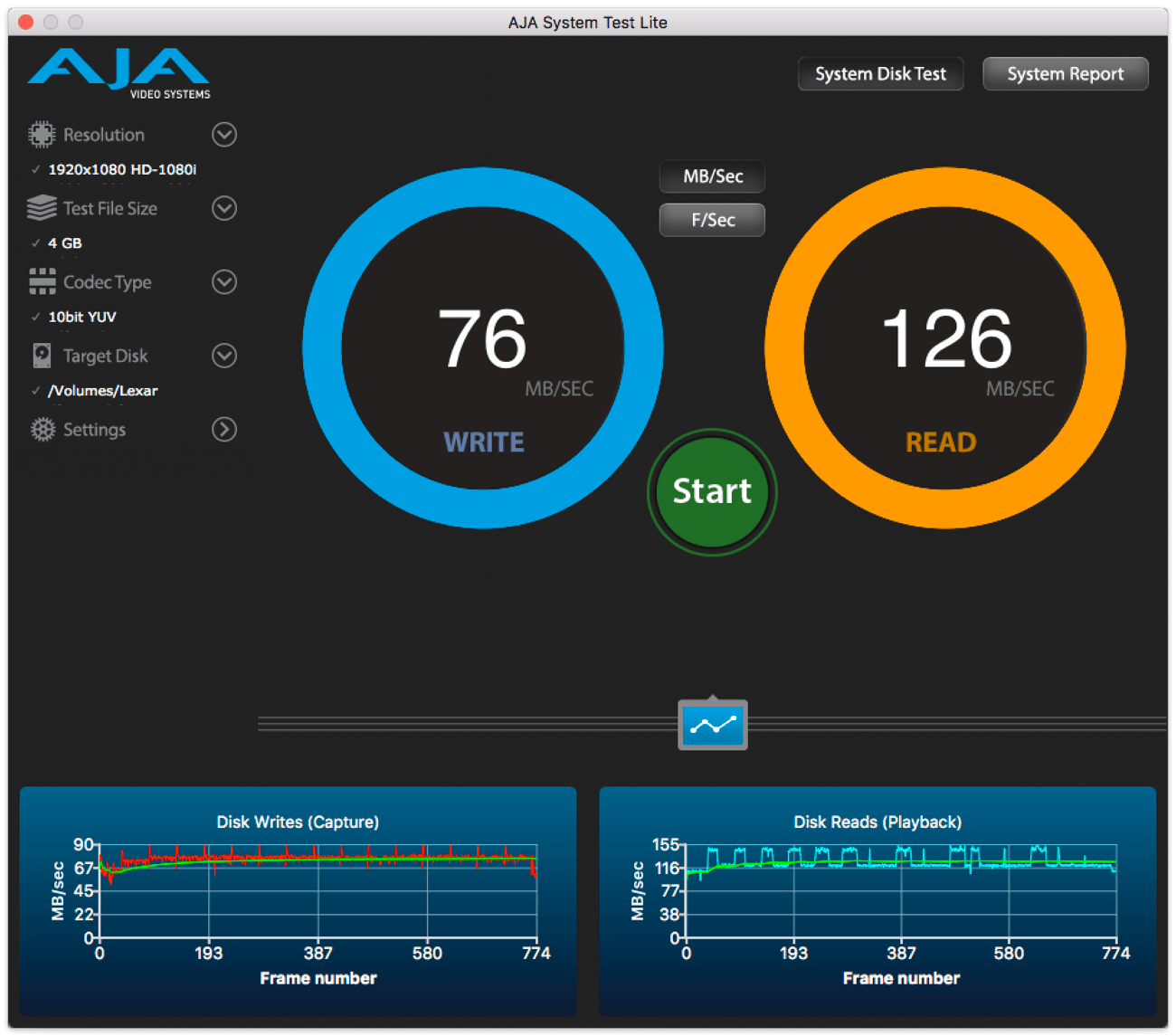Image resolution: width=1176 pixels, height=1036 pixels.
Task: Click the Codec Type film strip icon
Action: 43,281
